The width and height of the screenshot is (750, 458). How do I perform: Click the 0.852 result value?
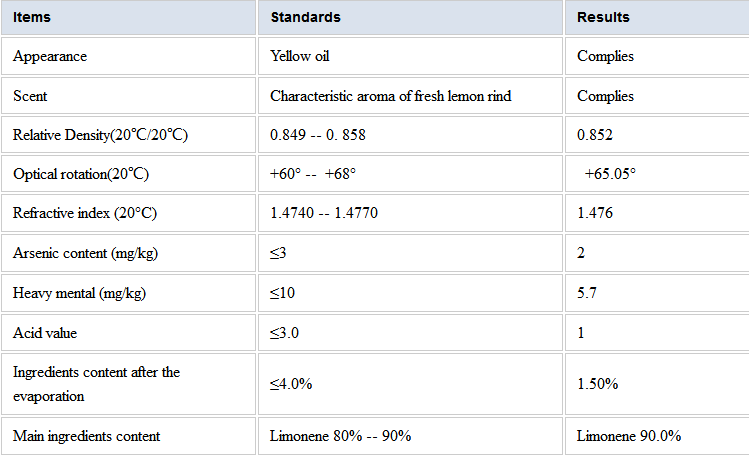pos(595,135)
